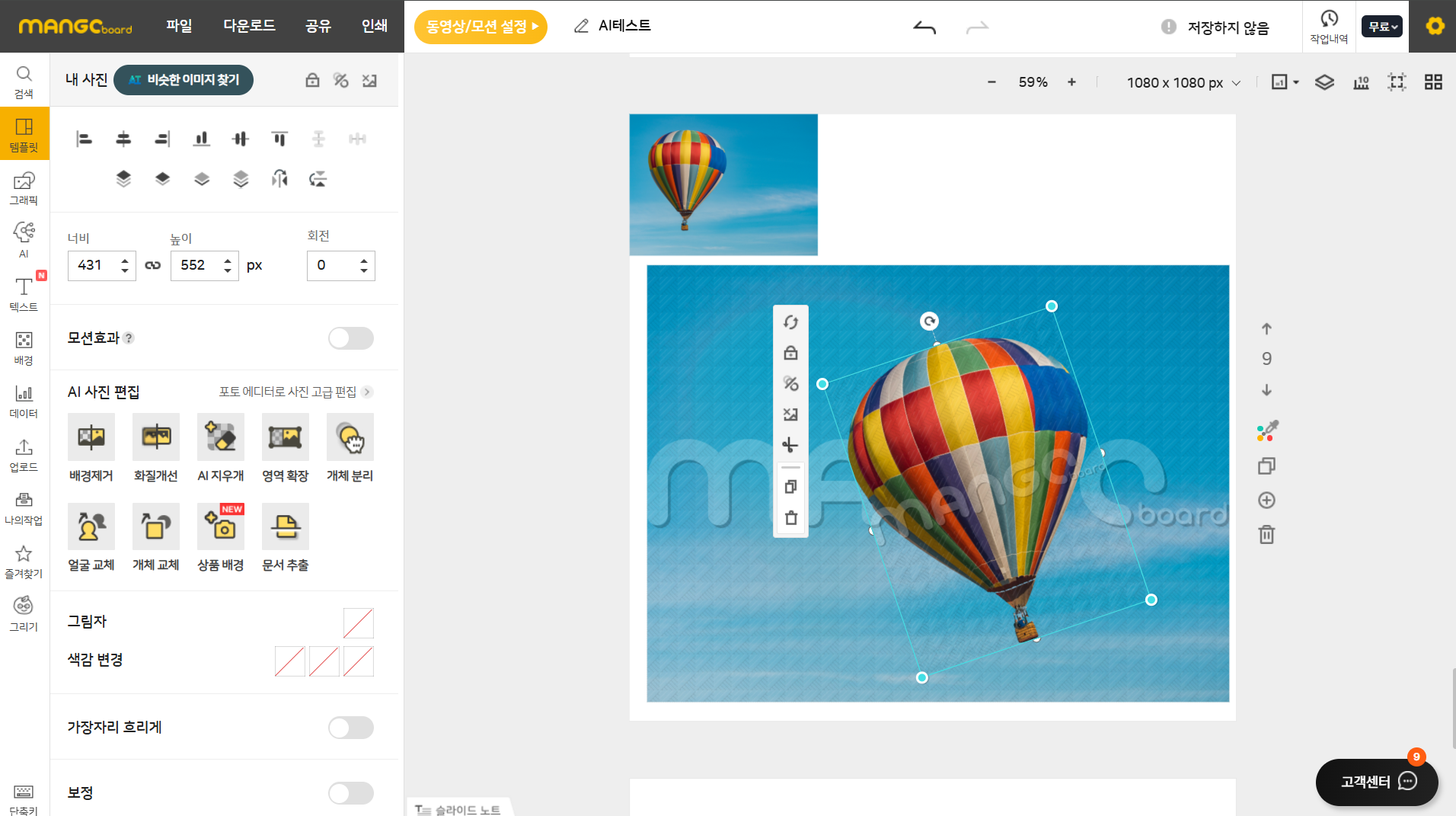The width and height of the screenshot is (1456, 816).
Task: Toggle the lock icon in the 내 사진 header
Action: click(x=312, y=80)
